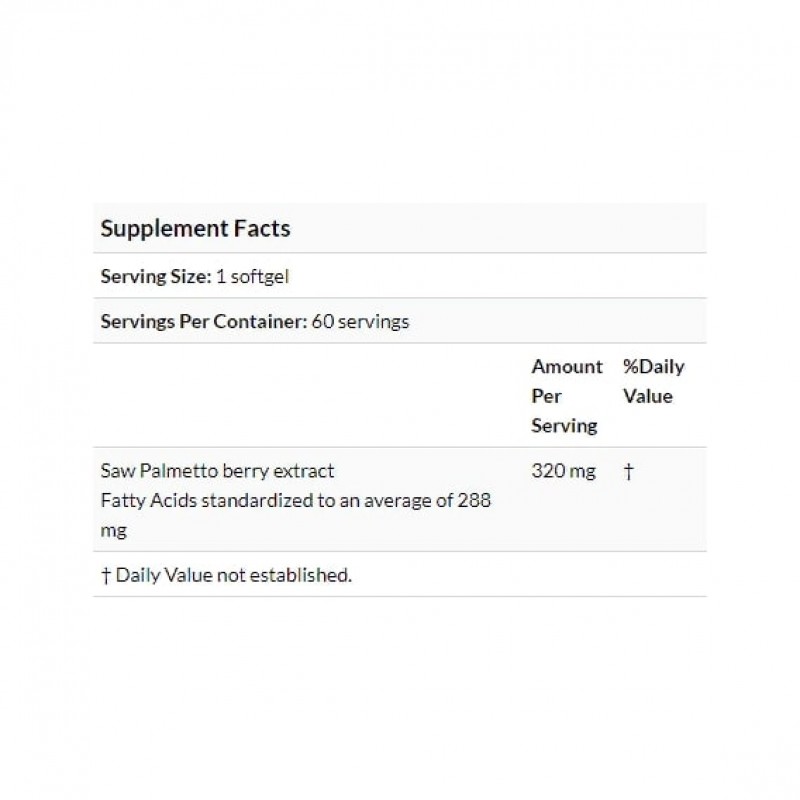Click the Supplement Facts heading
Image resolution: width=800 pixels, height=800 pixels.
195,228
